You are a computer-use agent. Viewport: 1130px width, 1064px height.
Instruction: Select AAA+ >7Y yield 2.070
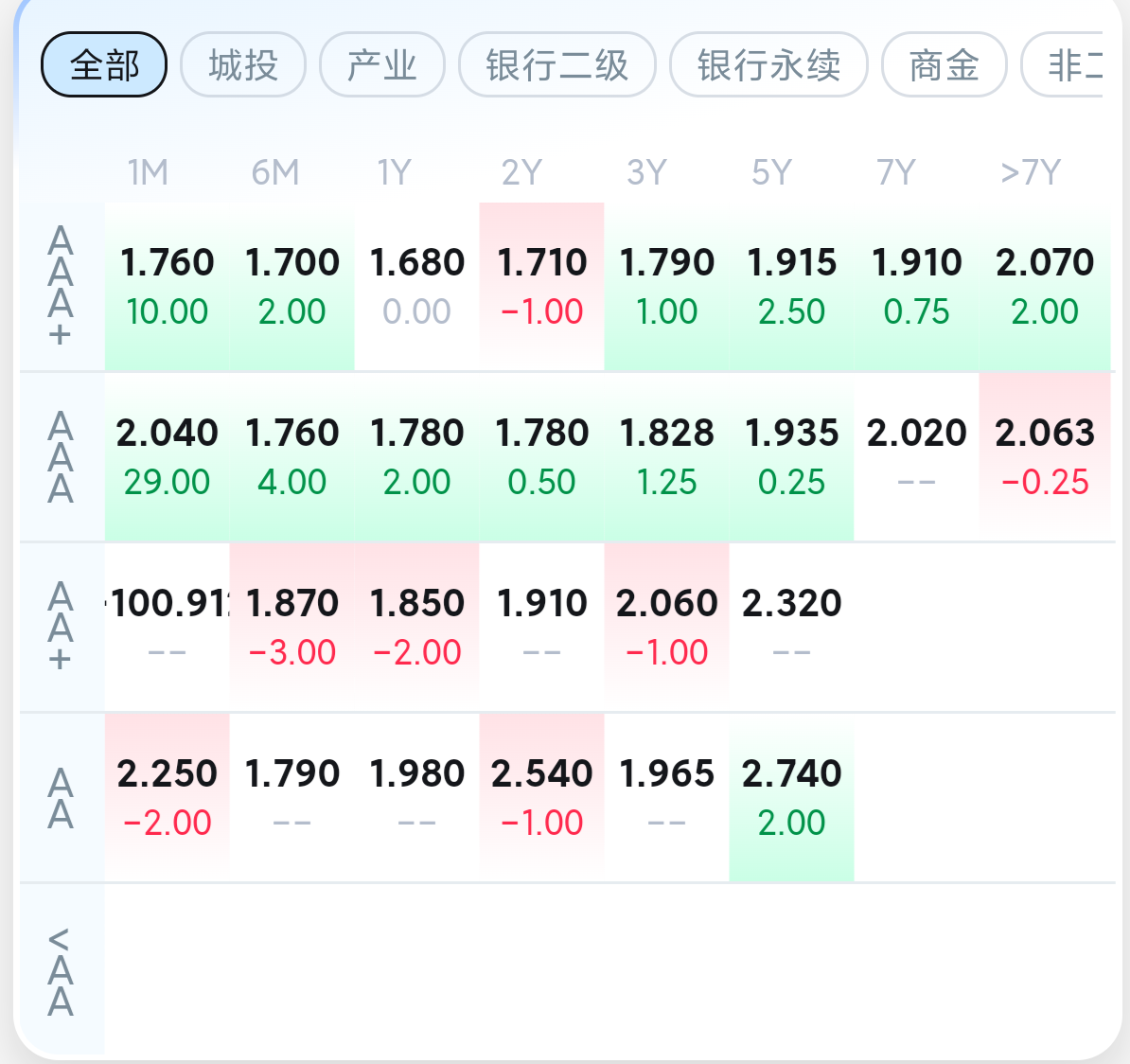(1044, 287)
